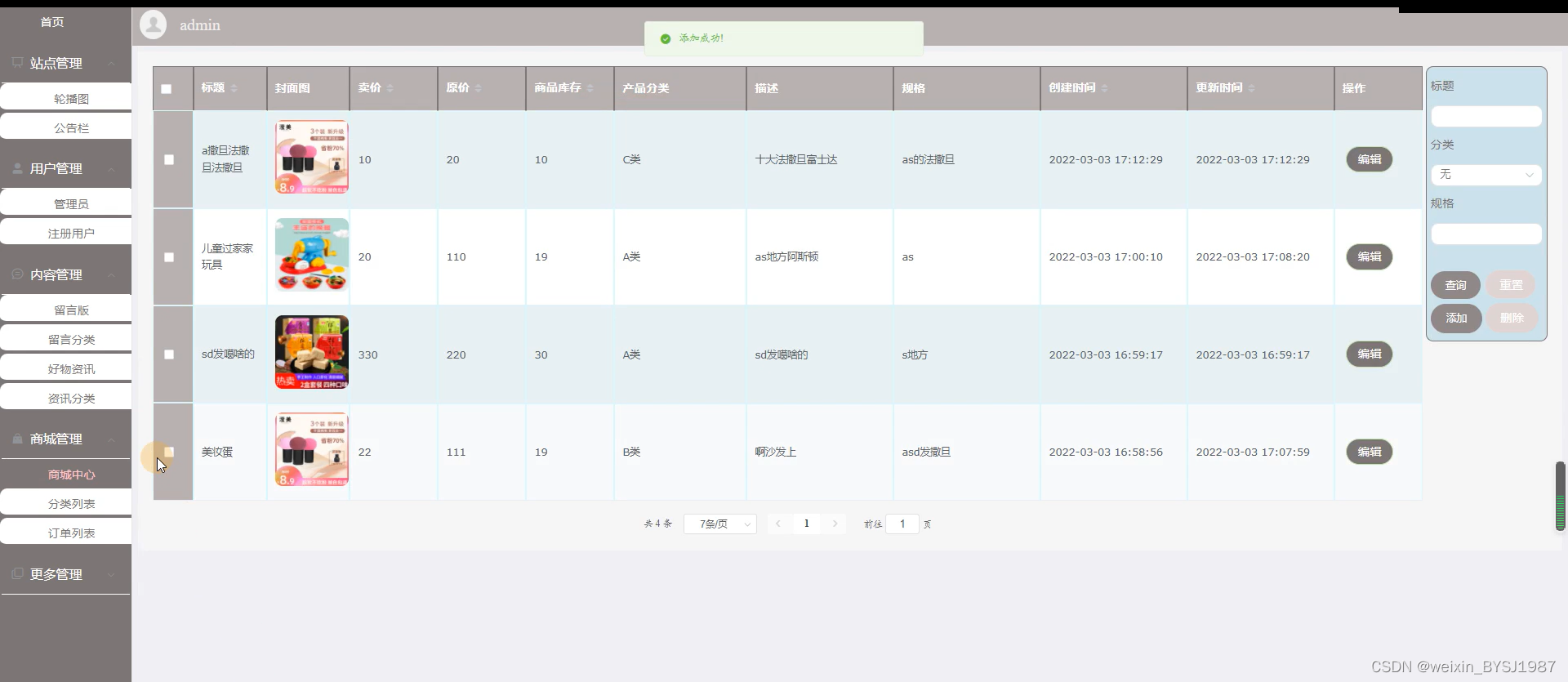Click success checkmark icon in notification
This screenshot has width=1568, height=682.
coord(666,38)
